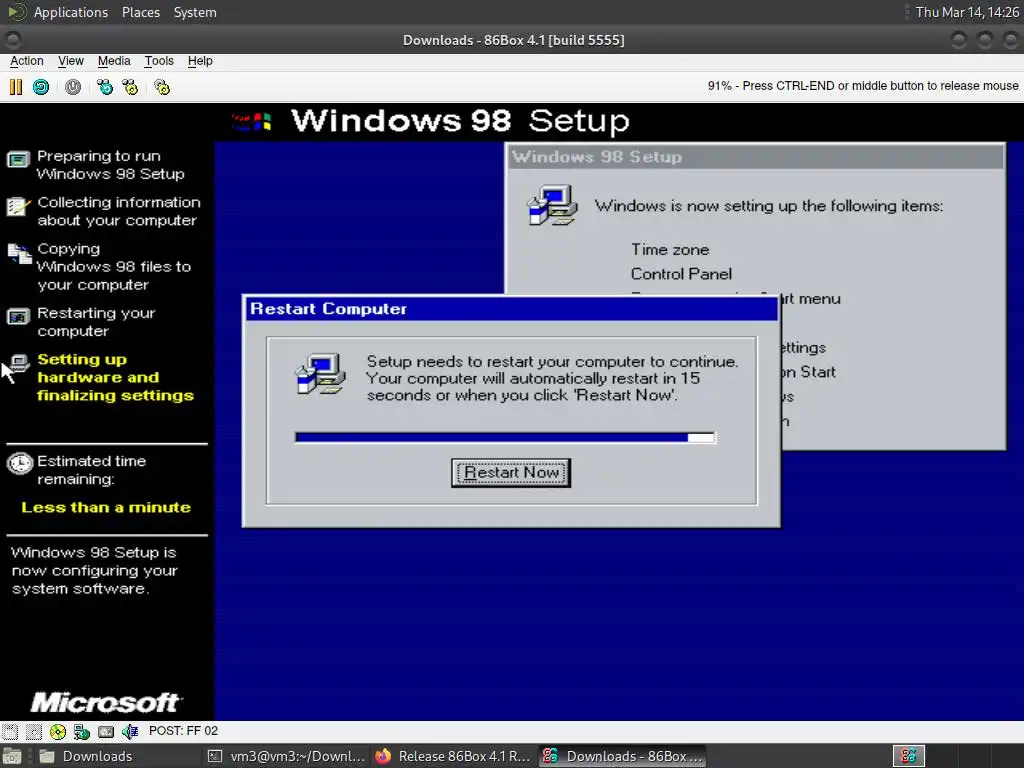Click the first floppy drive status icon
Screen dimensions: 1024x768
coord(10,731)
